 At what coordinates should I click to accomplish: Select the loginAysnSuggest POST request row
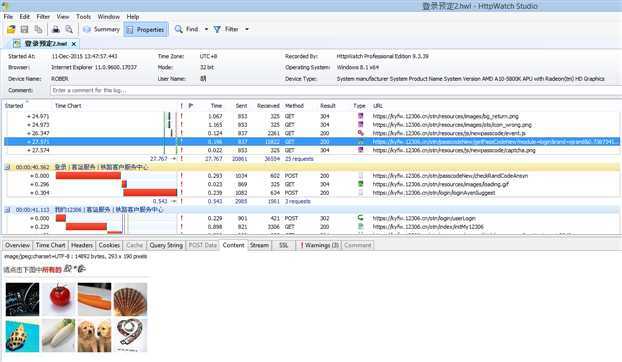coord(312,193)
